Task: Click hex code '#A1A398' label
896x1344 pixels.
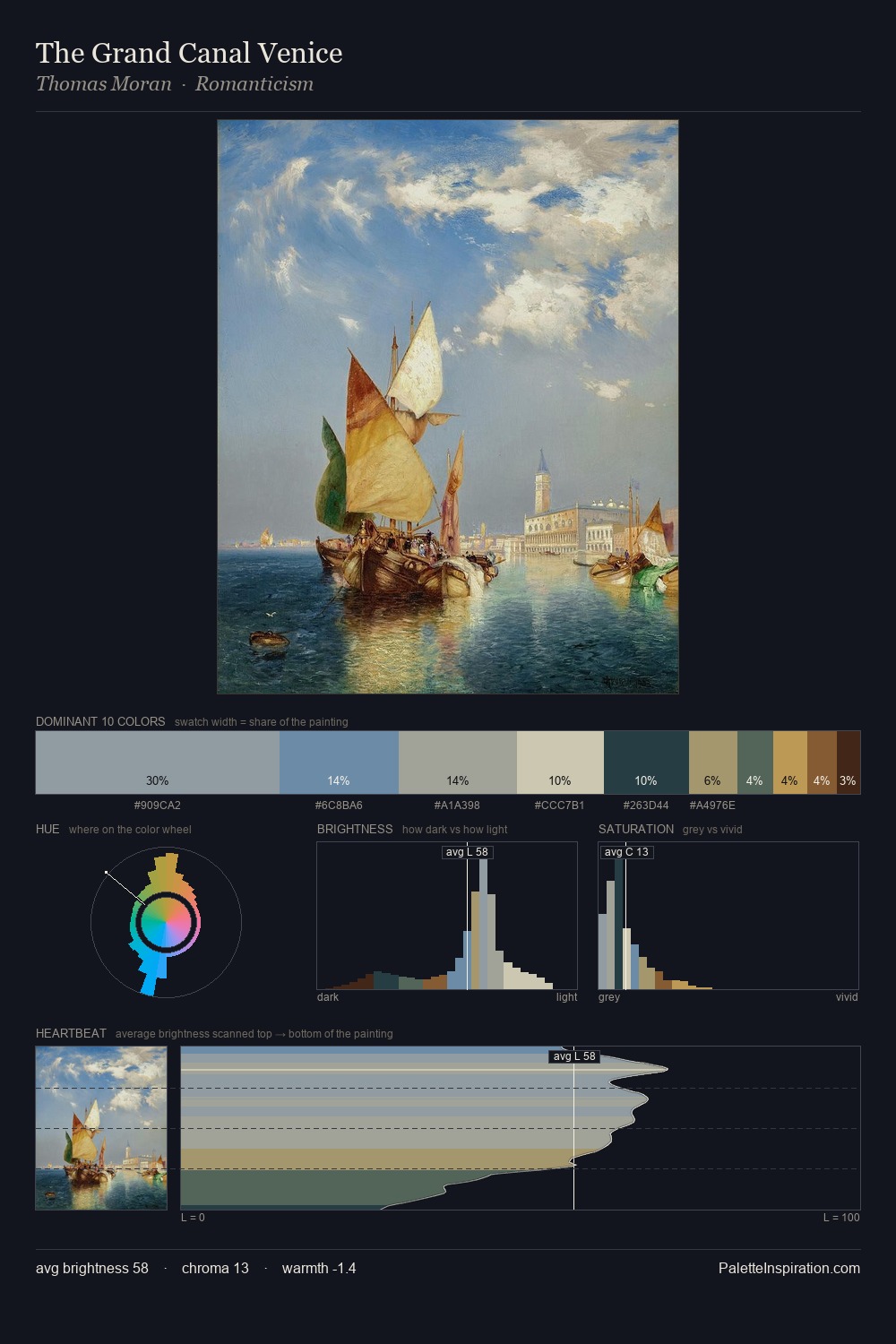Action: pyautogui.click(x=457, y=806)
